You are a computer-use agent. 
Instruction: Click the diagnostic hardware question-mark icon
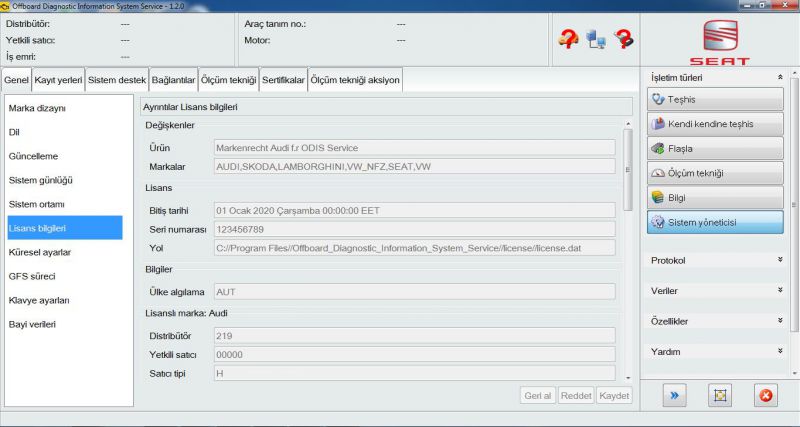pyautogui.click(x=623, y=39)
